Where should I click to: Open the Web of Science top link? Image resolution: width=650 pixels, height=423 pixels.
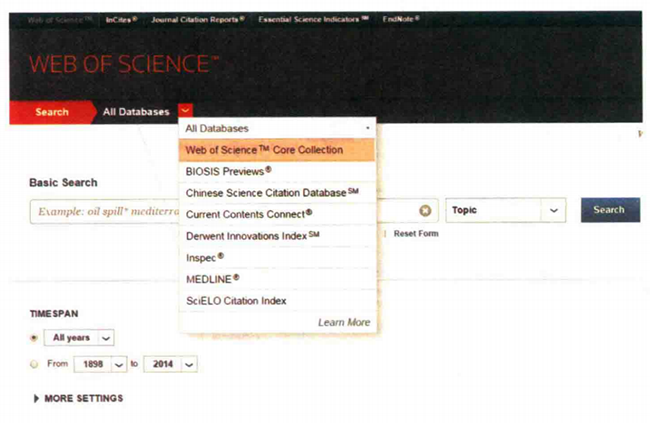(x=60, y=20)
